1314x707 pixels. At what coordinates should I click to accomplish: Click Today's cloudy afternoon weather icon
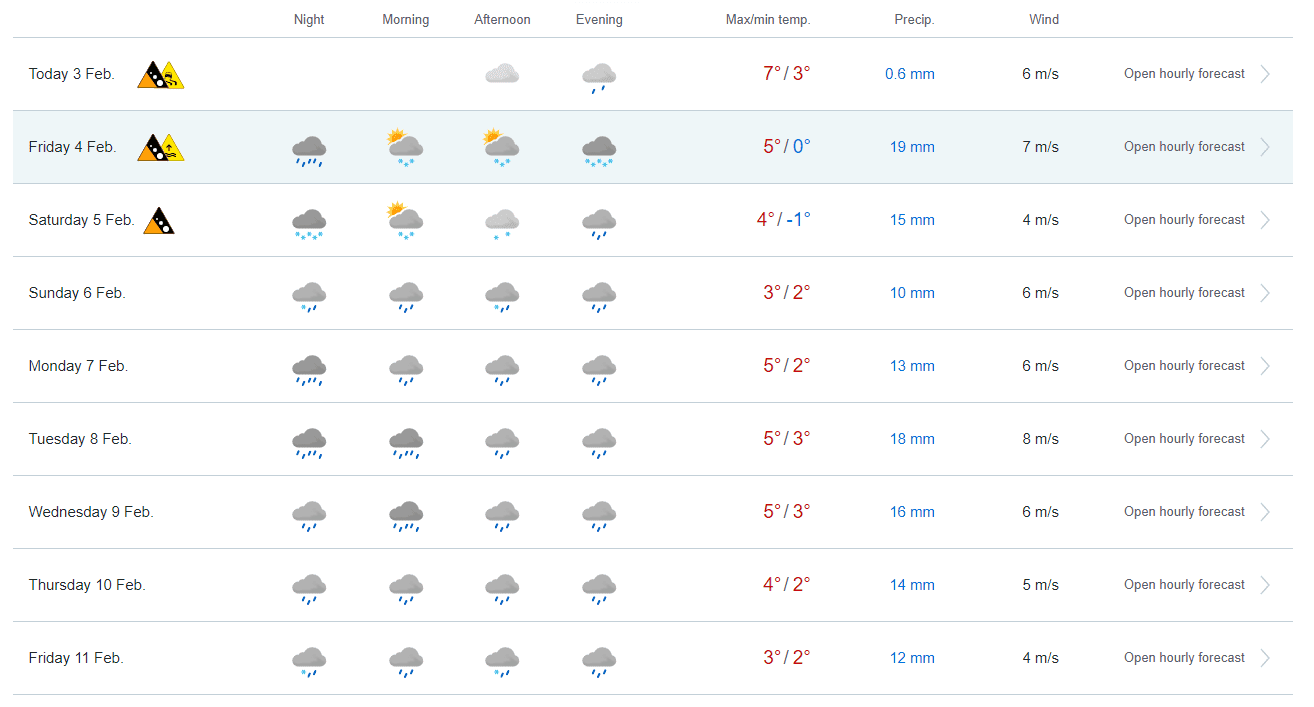(502, 74)
